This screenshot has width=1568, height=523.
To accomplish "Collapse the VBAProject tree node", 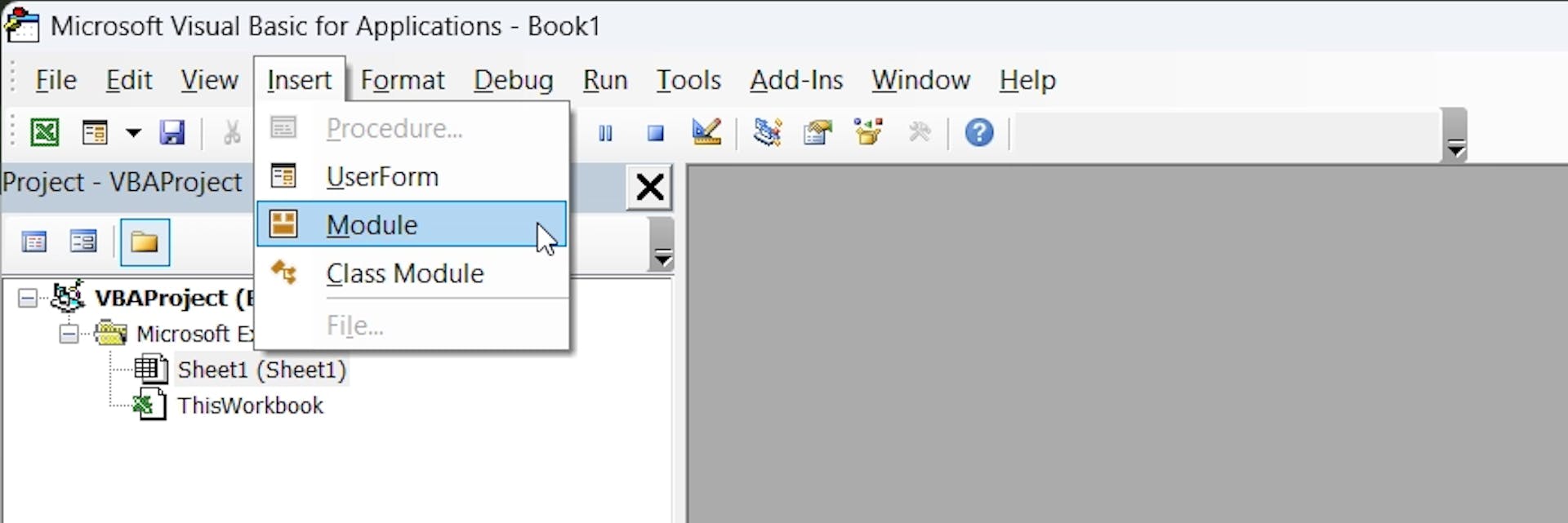I will pyautogui.click(x=27, y=299).
